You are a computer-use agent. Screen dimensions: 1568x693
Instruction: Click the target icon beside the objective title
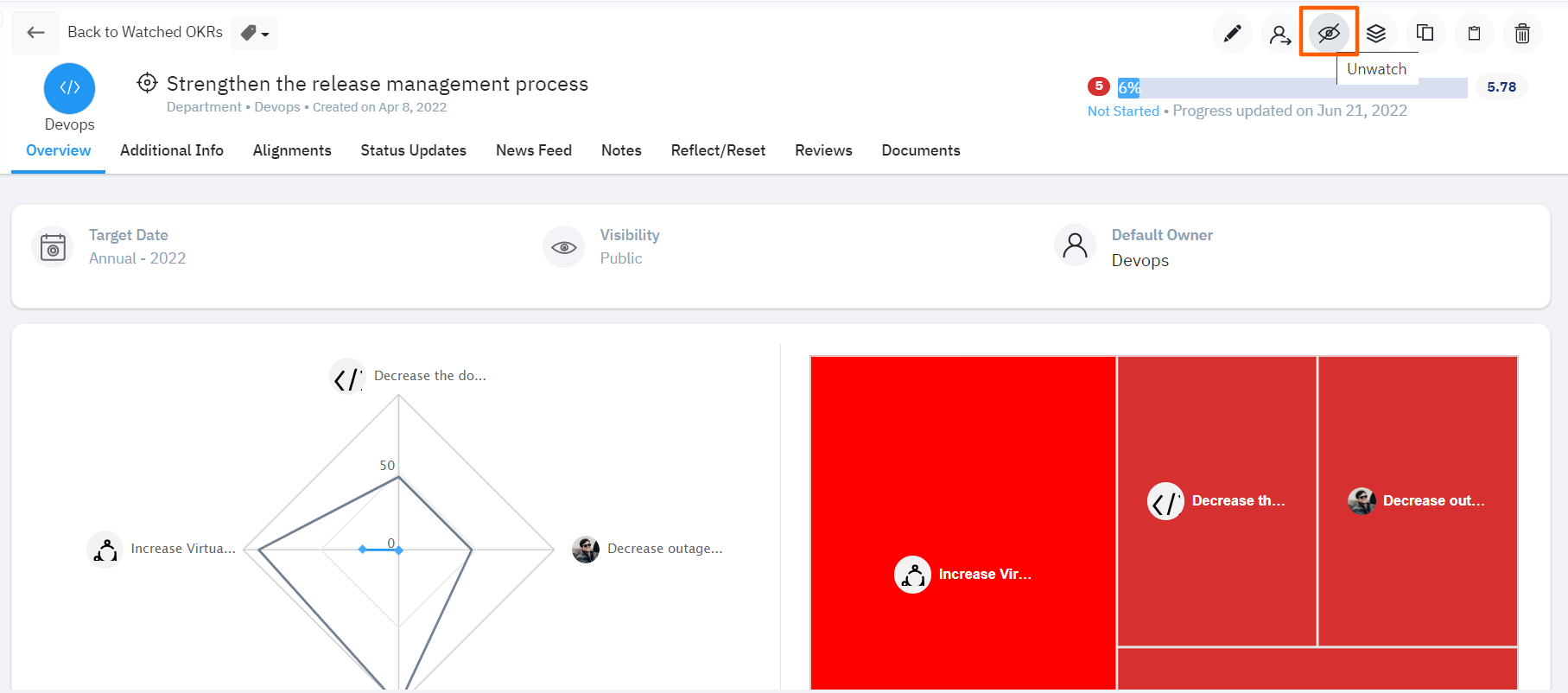tap(147, 83)
